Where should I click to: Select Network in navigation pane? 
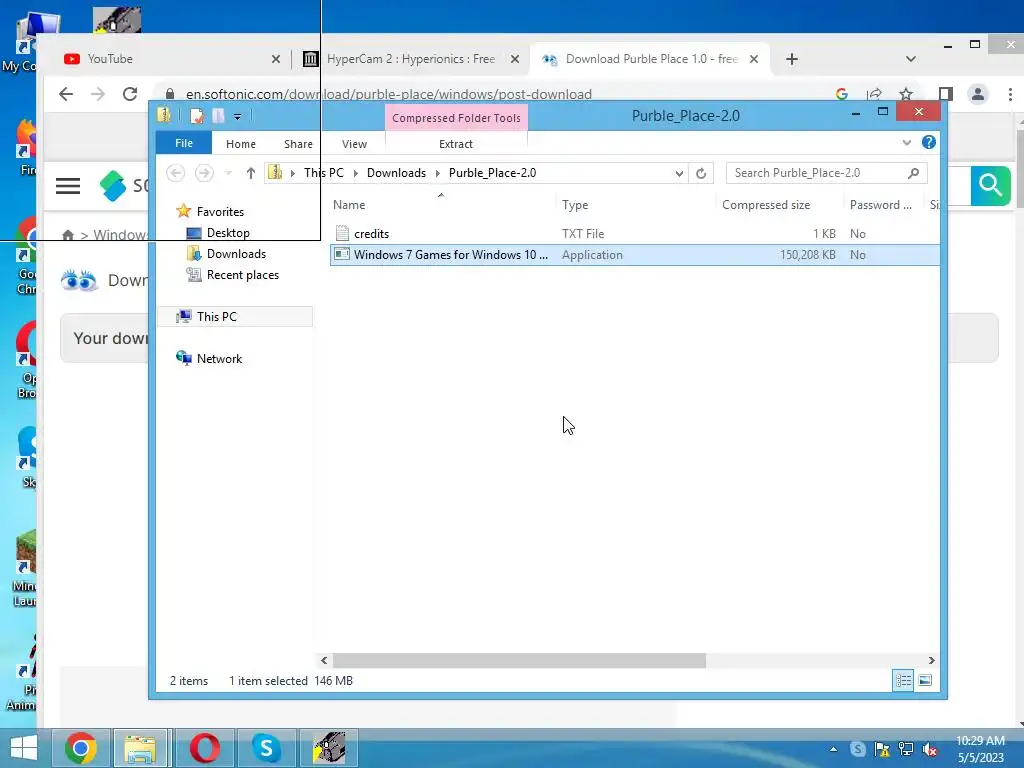click(209, 359)
